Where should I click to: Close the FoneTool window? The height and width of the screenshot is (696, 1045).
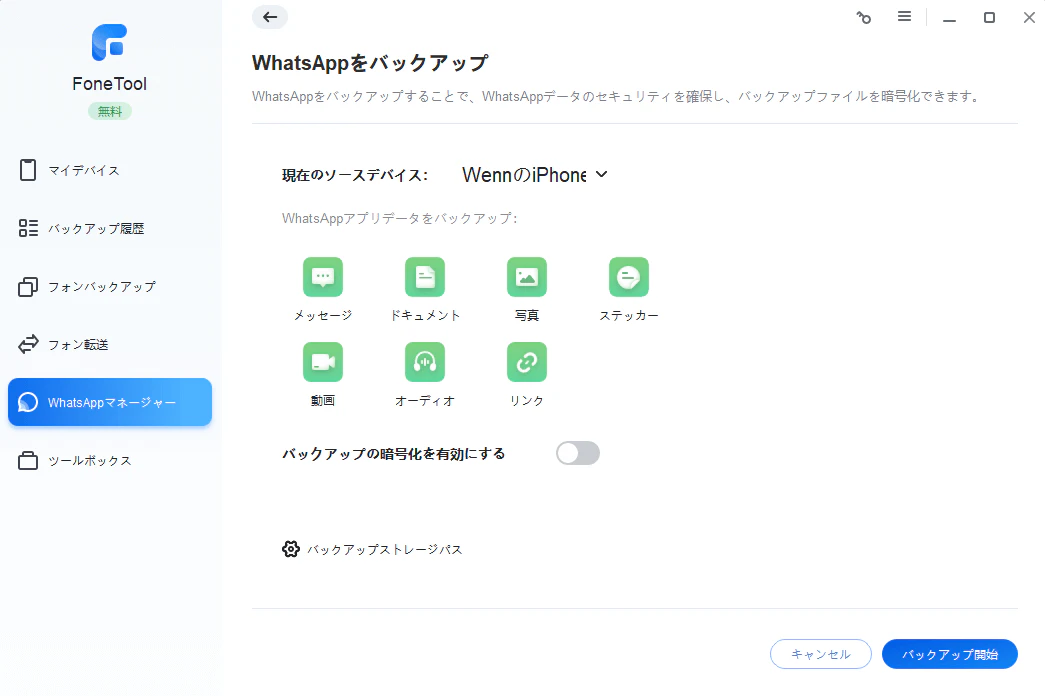click(1029, 18)
